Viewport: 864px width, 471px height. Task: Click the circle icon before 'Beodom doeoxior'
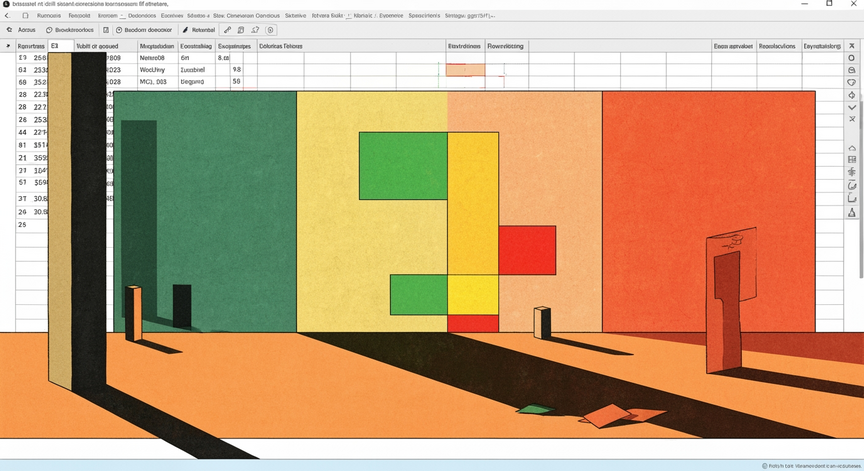(119, 30)
